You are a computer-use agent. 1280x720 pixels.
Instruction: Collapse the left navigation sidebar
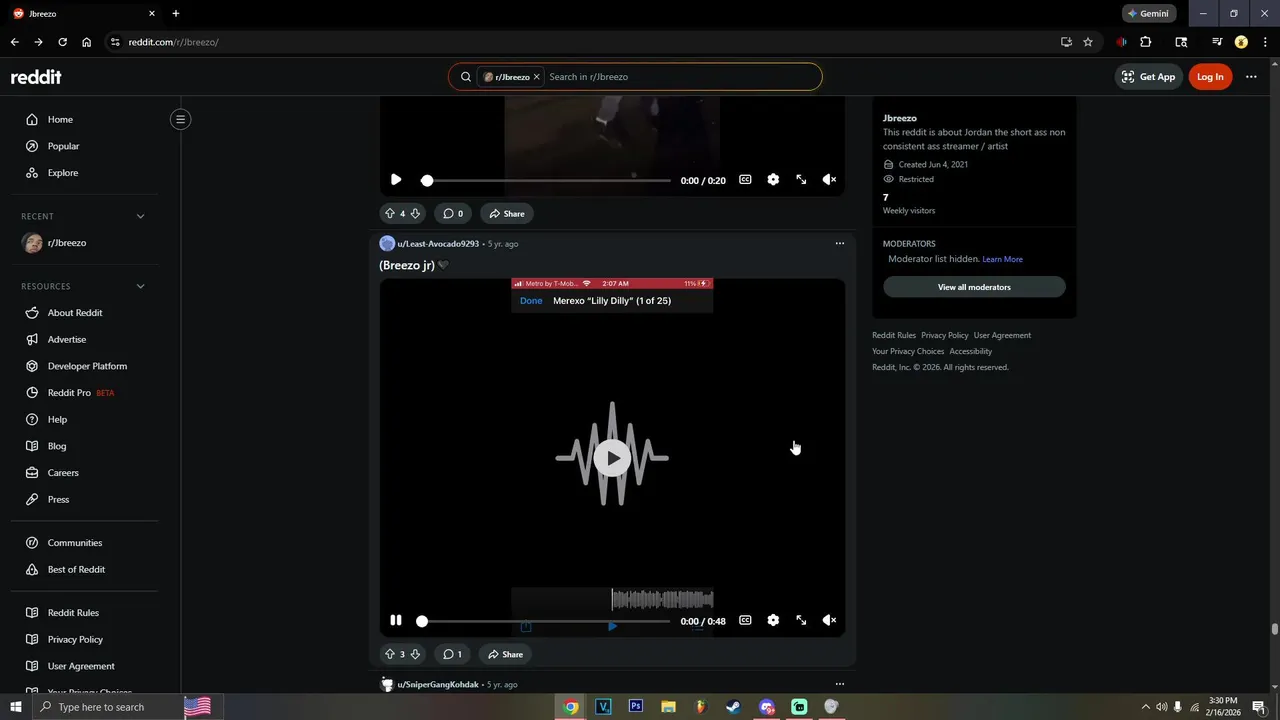coord(180,119)
